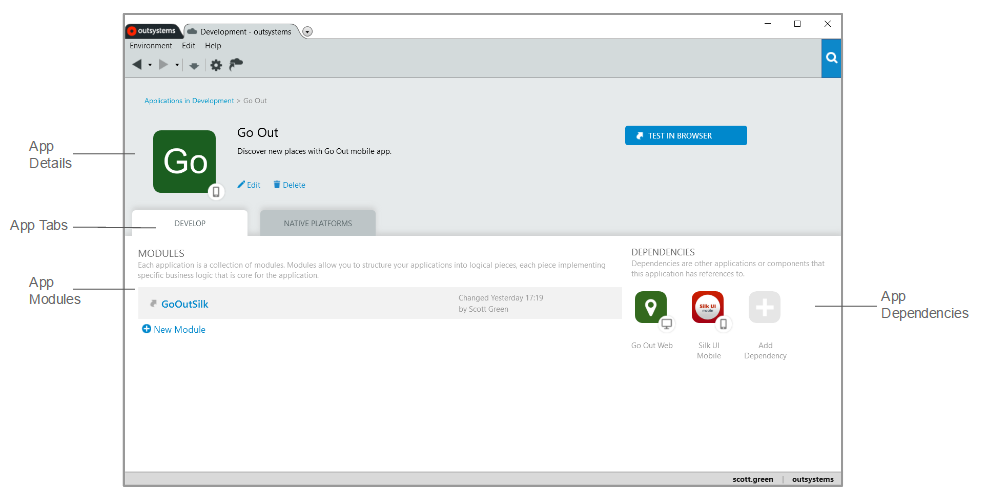Open the GoOutSilk module

tap(184, 304)
